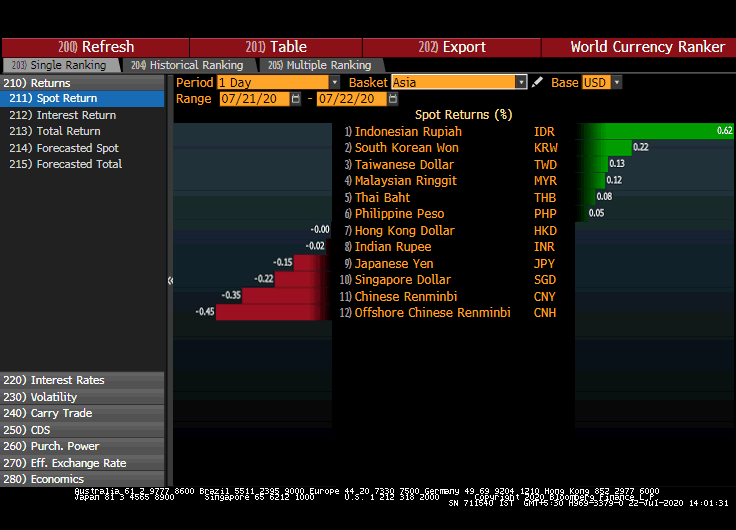Click the green Indonesian Rupiah return bar
The image size is (736, 530).
[x=655, y=131]
